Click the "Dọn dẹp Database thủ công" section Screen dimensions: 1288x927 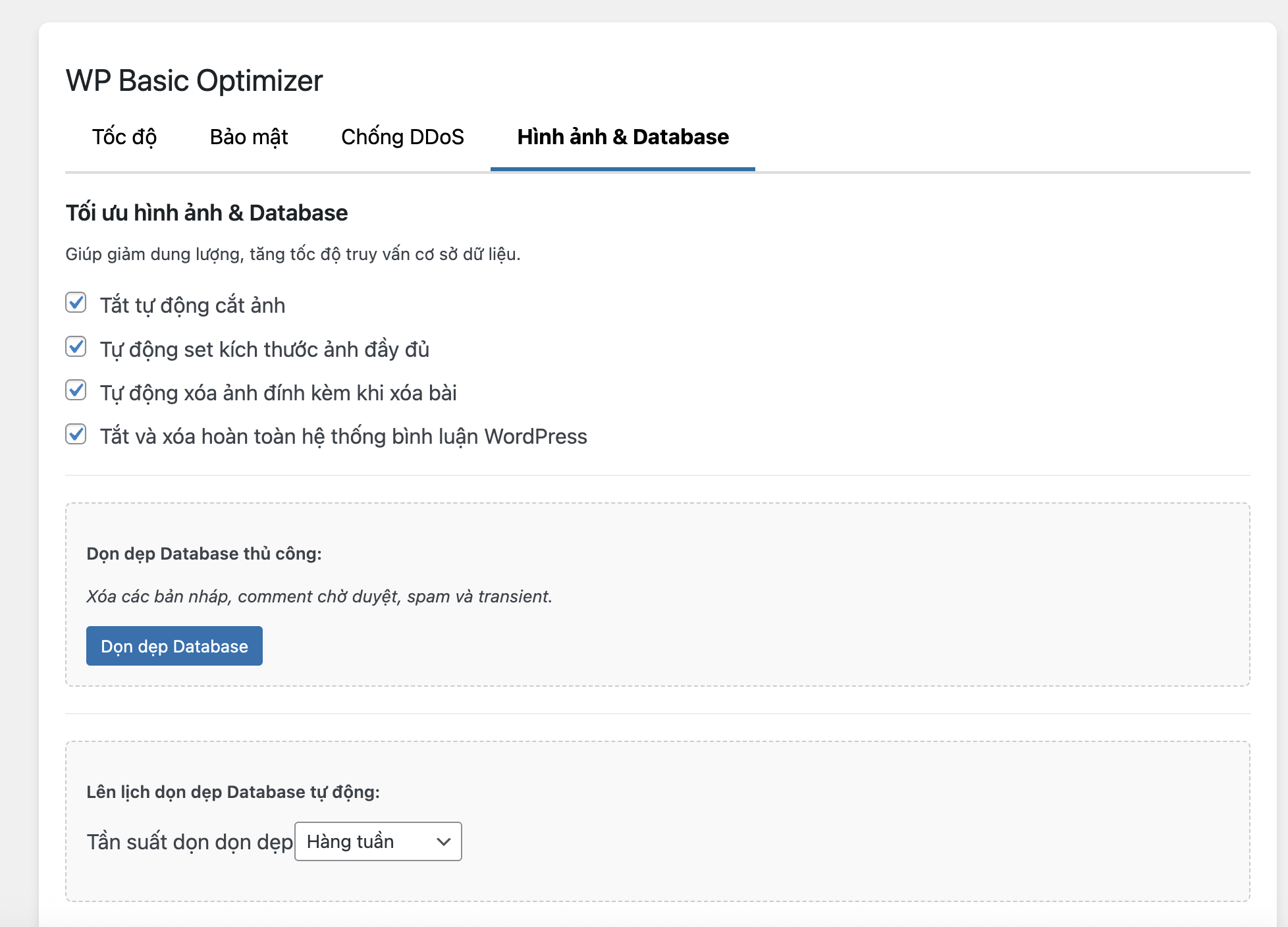click(204, 553)
